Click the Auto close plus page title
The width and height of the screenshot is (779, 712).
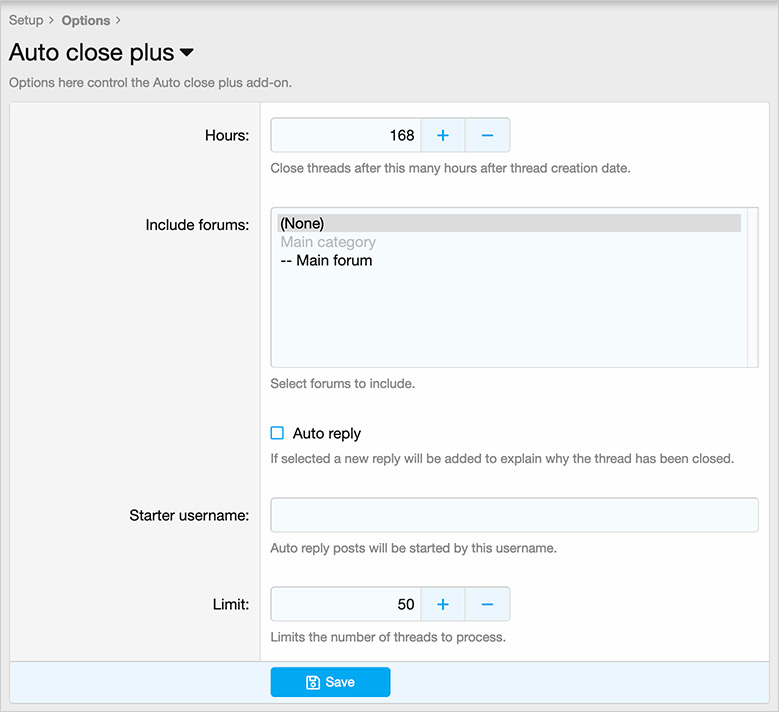91,52
